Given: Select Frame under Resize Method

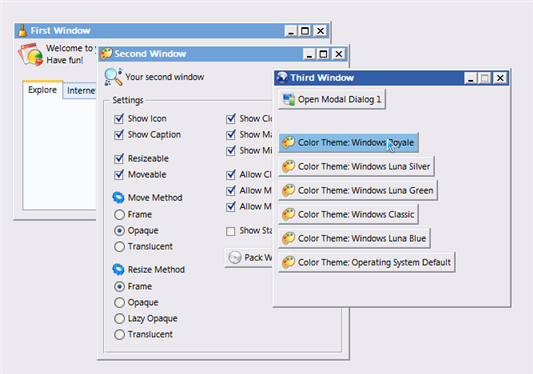Looking at the screenshot, I should 119,287.
